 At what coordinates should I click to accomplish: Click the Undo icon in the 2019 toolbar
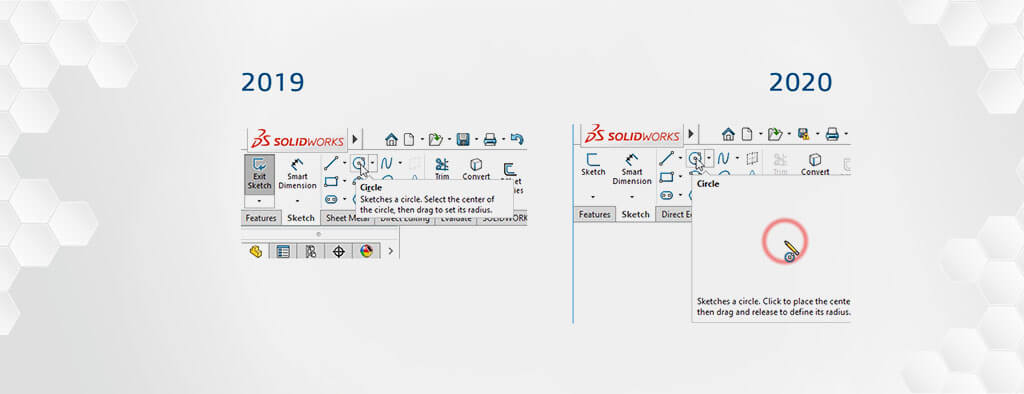pyautogui.click(x=517, y=139)
